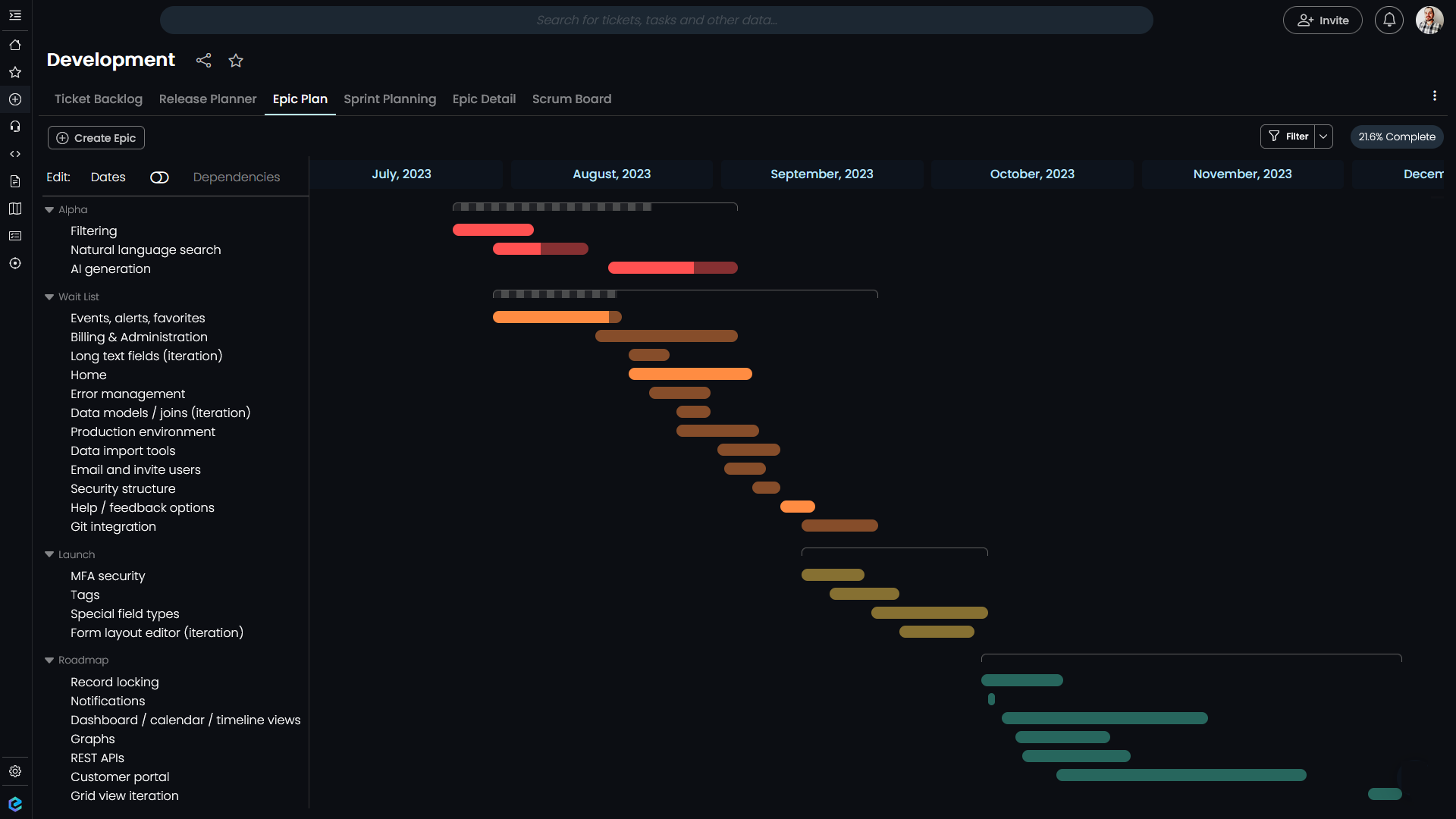
Task: Open the code brackets icon in sidebar
Action: pos(15,154)
